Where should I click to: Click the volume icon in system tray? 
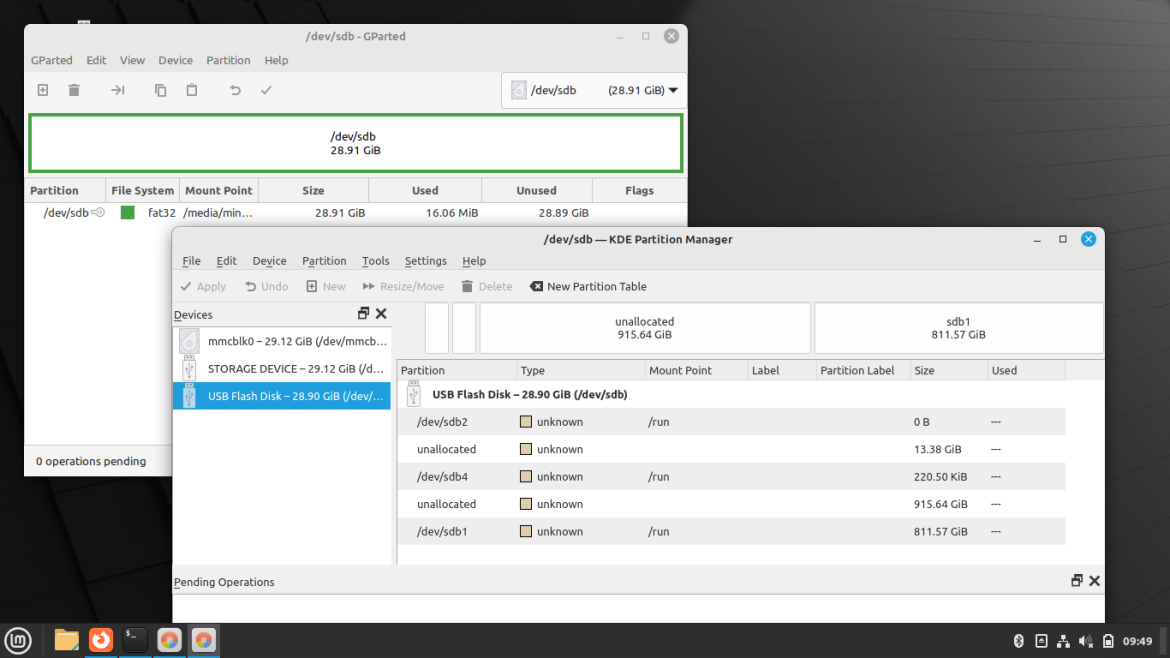point(1086,641)
